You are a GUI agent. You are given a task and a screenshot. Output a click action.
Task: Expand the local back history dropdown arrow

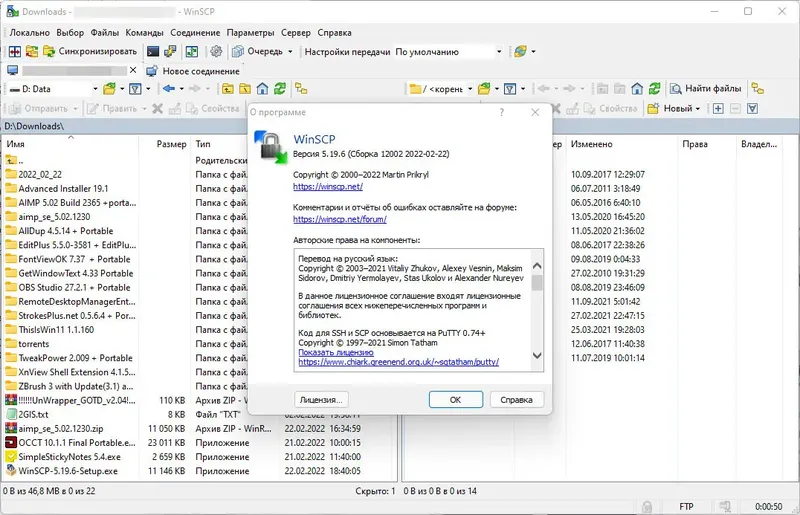tap(182, 89)
